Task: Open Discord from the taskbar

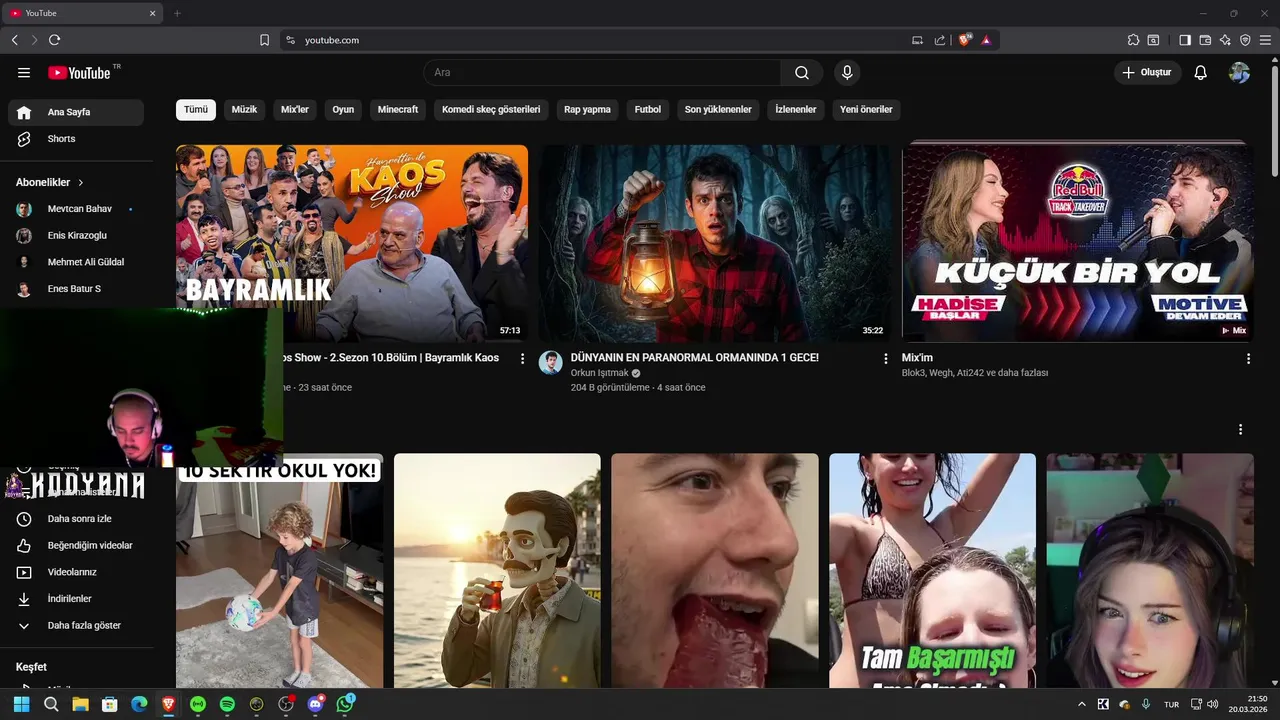Action: (316, 704)
